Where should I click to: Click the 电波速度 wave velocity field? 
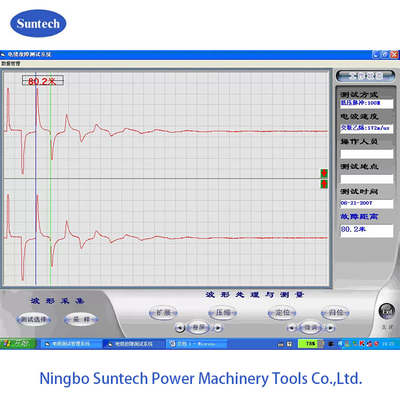pos(366,128)
